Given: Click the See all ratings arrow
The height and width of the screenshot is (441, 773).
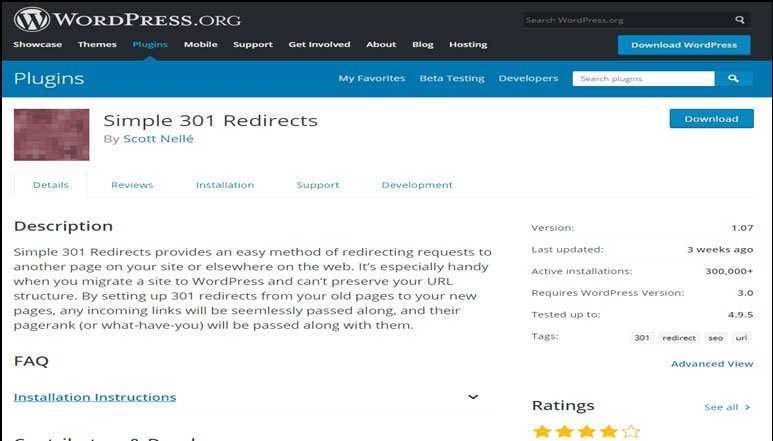Looking at the screenshot, I should point(747,407).
